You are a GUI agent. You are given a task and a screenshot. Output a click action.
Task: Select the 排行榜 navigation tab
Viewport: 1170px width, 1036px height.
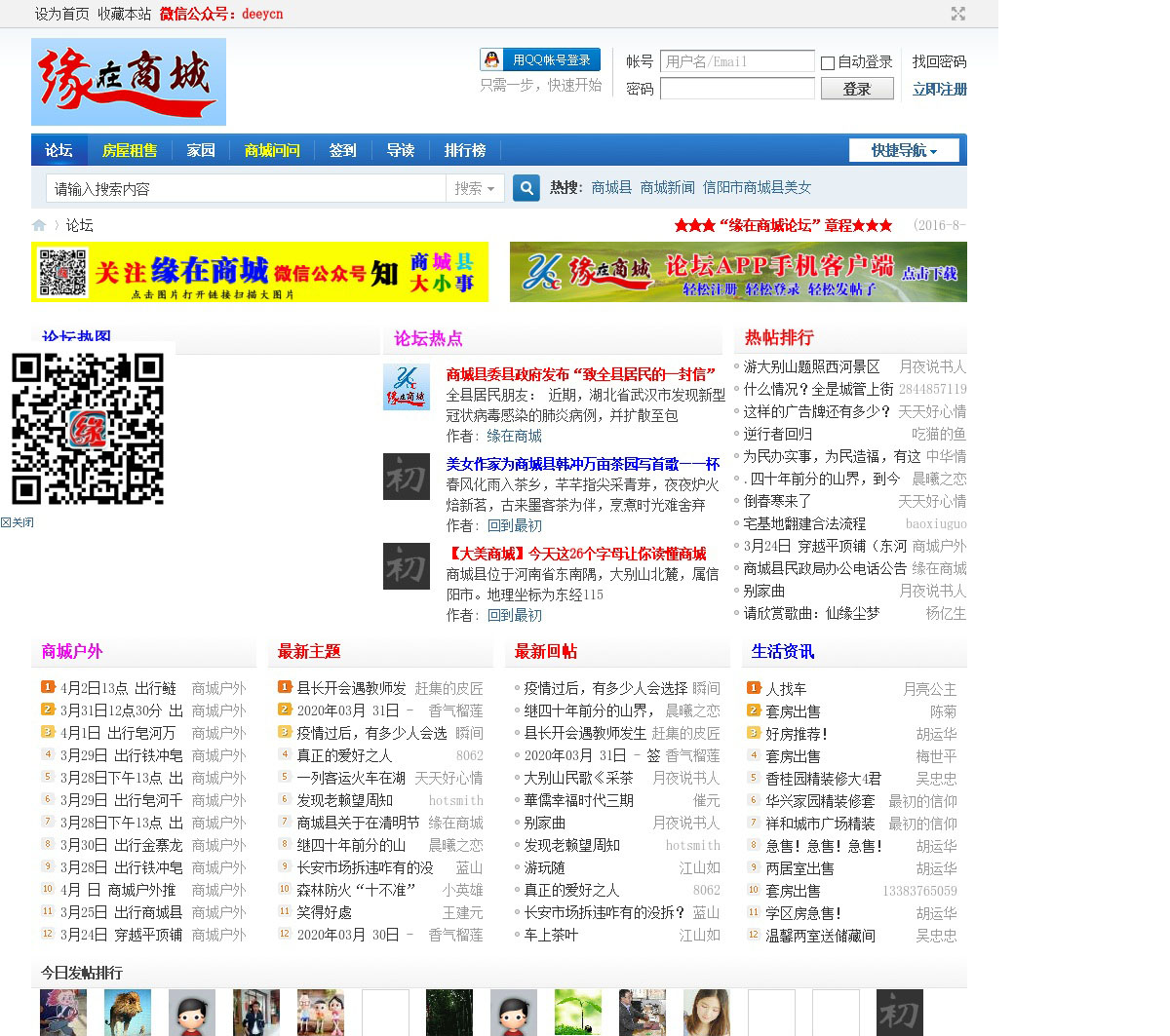coord(465,150)
